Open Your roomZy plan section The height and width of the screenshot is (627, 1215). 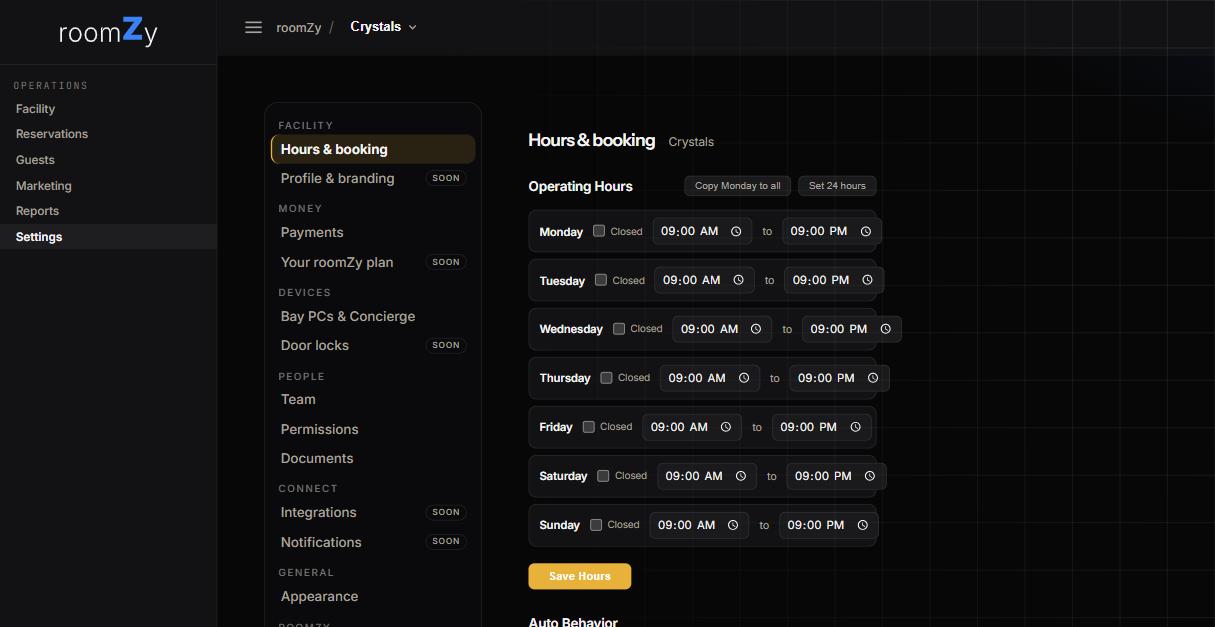pos(373,262)
